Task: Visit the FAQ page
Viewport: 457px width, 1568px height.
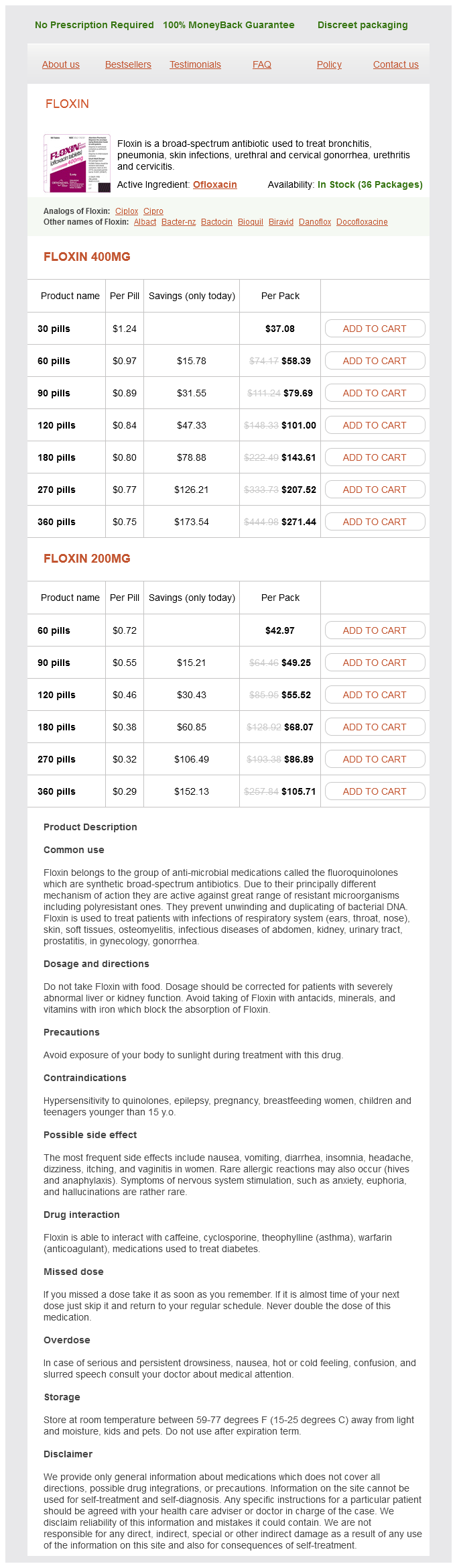Action: 262,64
